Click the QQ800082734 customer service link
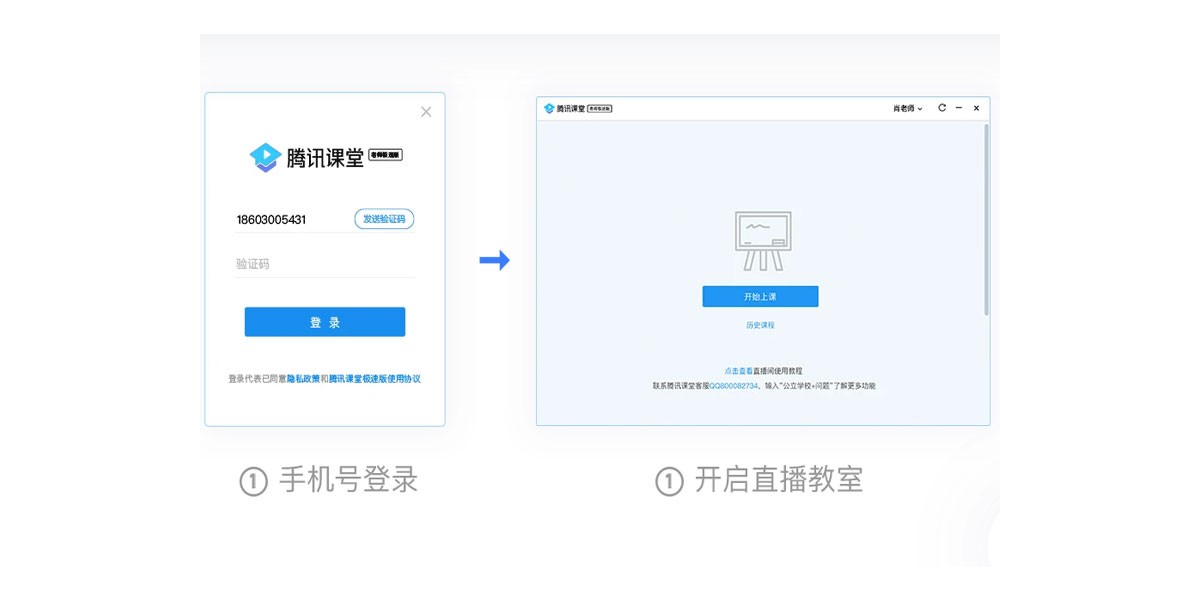 click(x=732, y=385)
